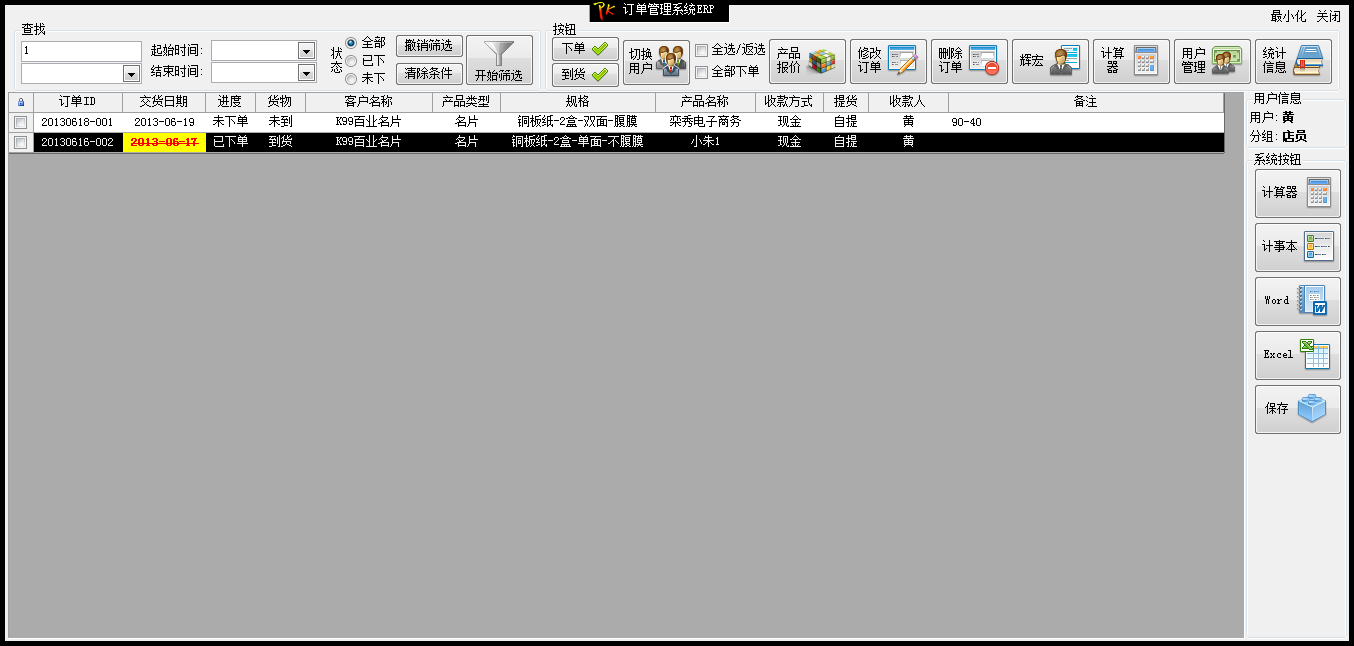1354x646 pixels.
Task: Click the 切换用户 switch user button
Action: (x=656, y=61)
